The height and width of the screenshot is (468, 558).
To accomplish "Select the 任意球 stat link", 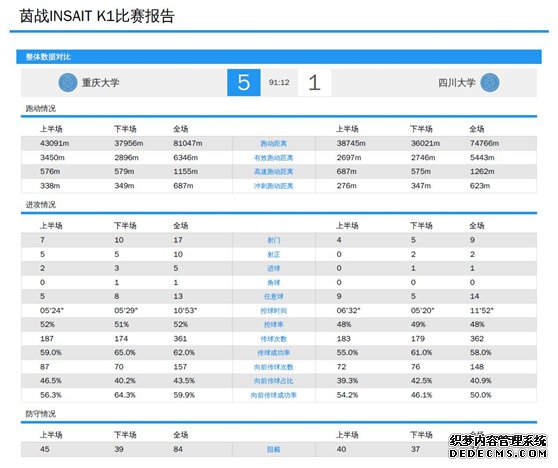I will (x=274, y=296).
